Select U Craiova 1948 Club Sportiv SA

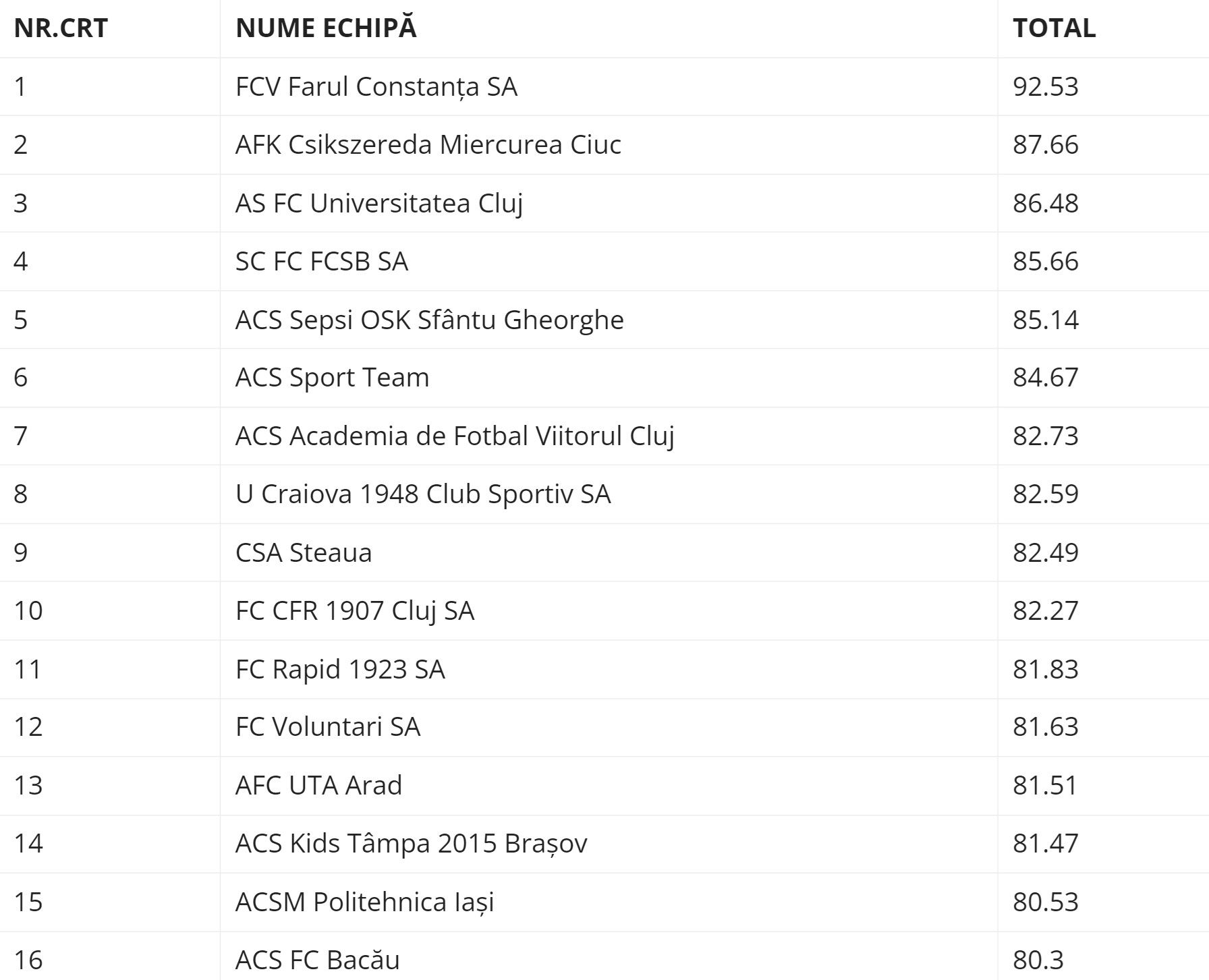point(423,494)
